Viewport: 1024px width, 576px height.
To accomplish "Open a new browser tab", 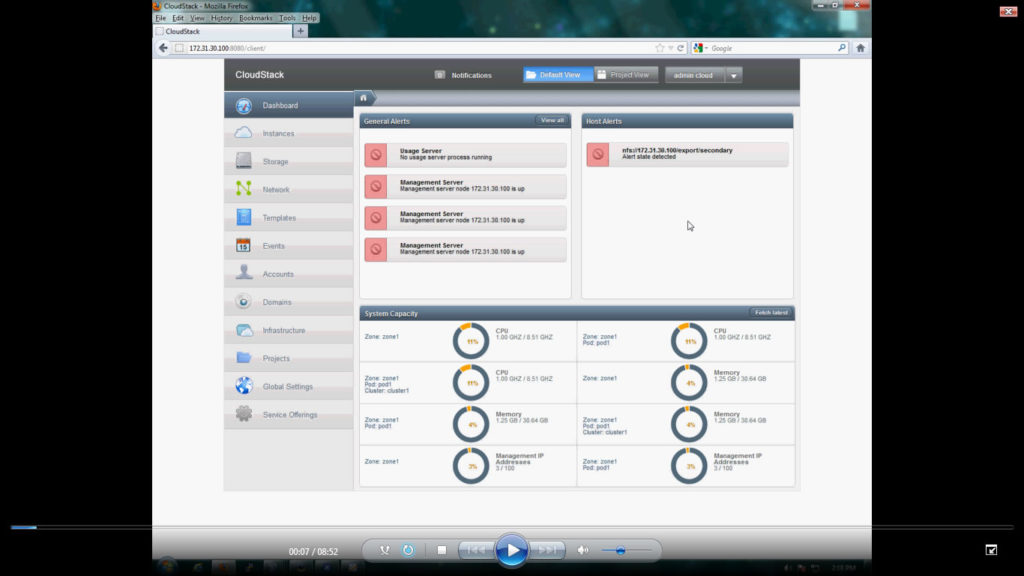I will pyautogui.click(x=300, y=31).
